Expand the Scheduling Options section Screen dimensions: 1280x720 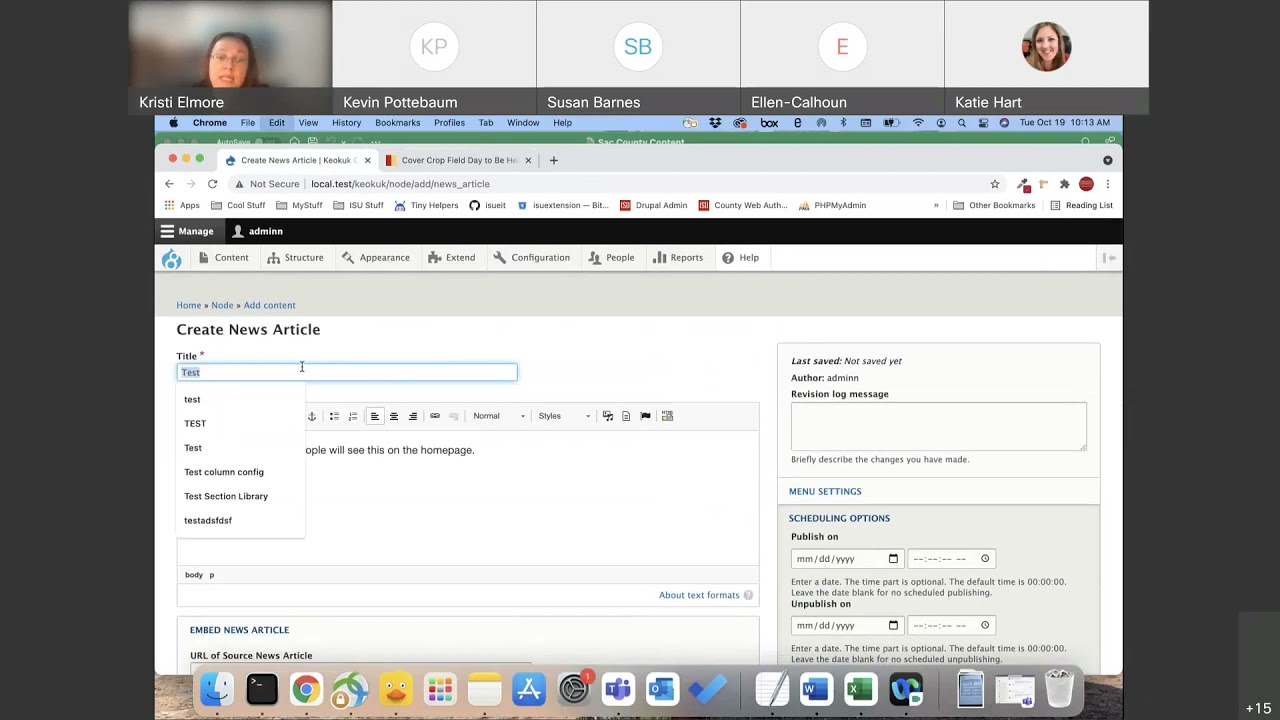click(x=839, y=518)
